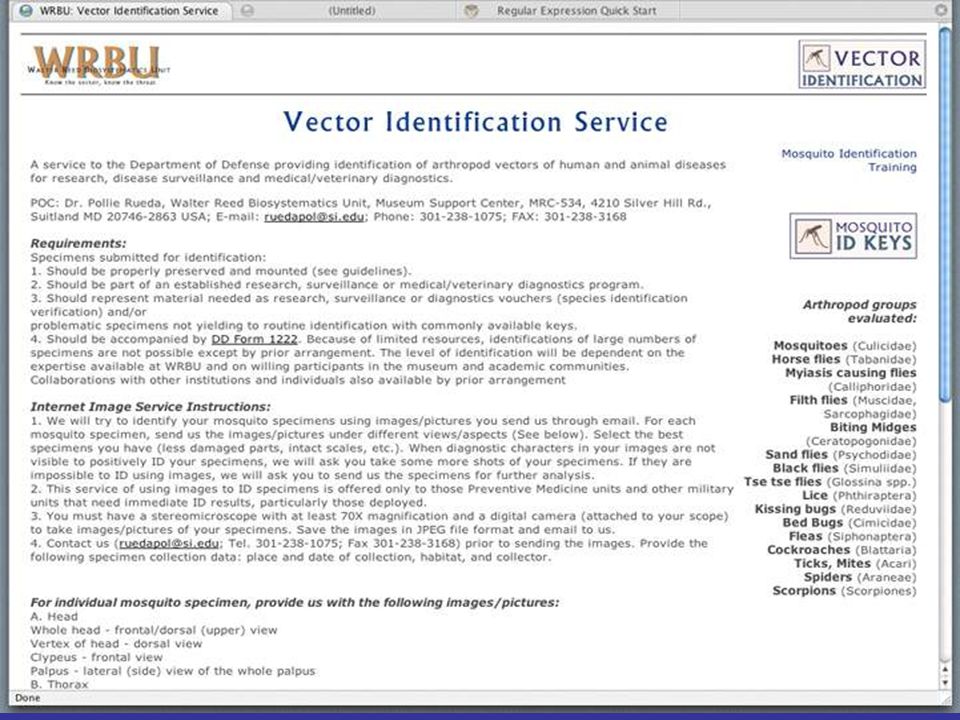Click the icon on the Untitled tab
Screen dimensions: 960x720
click(247, 10)
